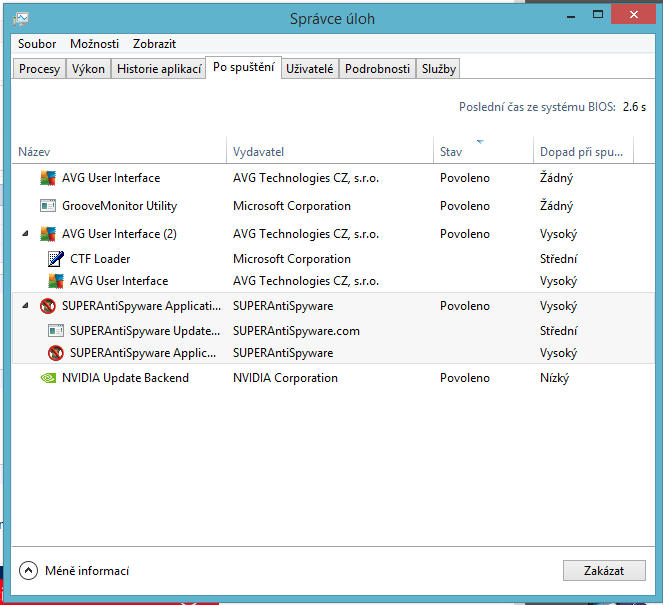Click Žádný impact in GrooveMonitor row
Viewport: 663px width, 605px height.
tap(556, 206)
